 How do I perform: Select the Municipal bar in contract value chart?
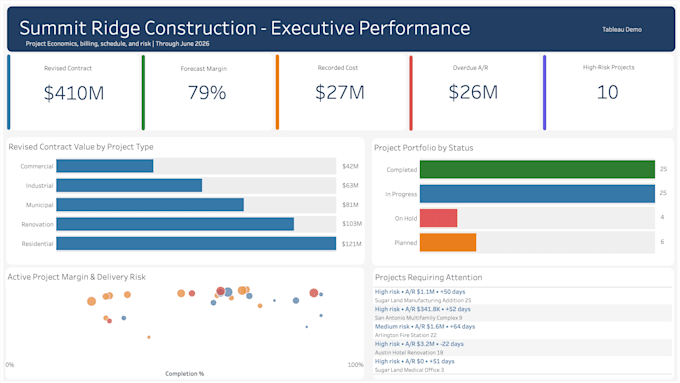(150, 205)
